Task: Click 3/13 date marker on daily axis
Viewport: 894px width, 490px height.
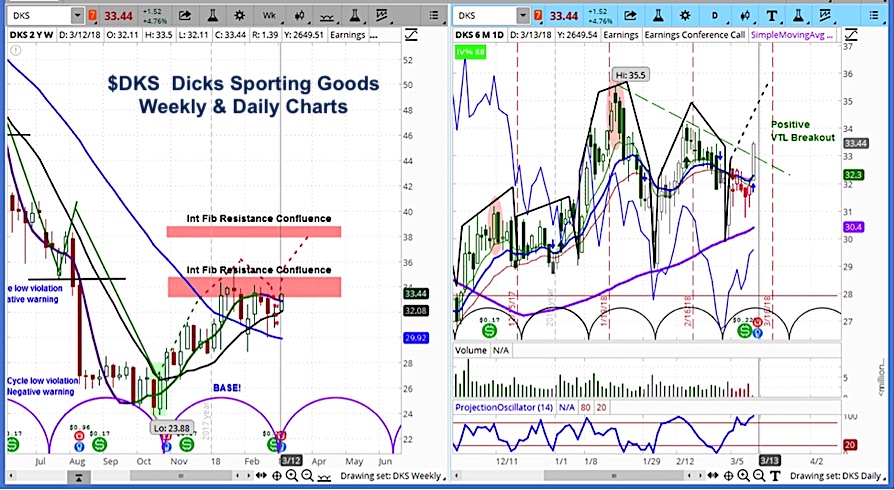Action: 769,461
